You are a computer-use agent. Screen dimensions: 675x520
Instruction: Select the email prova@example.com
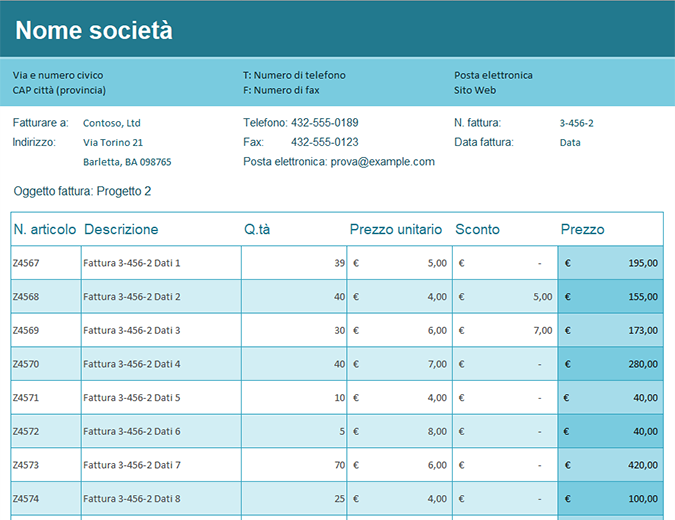tap(382, 162)
